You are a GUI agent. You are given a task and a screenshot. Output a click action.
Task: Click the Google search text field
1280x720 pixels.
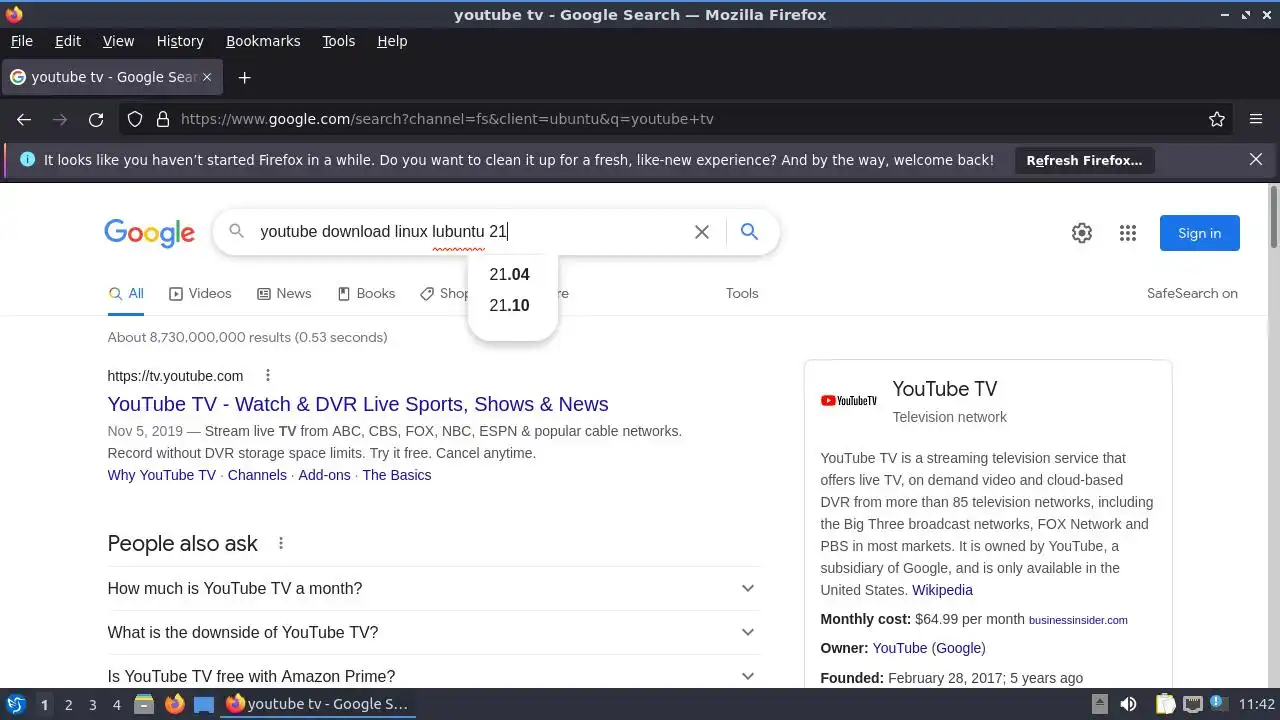[470, 232]
